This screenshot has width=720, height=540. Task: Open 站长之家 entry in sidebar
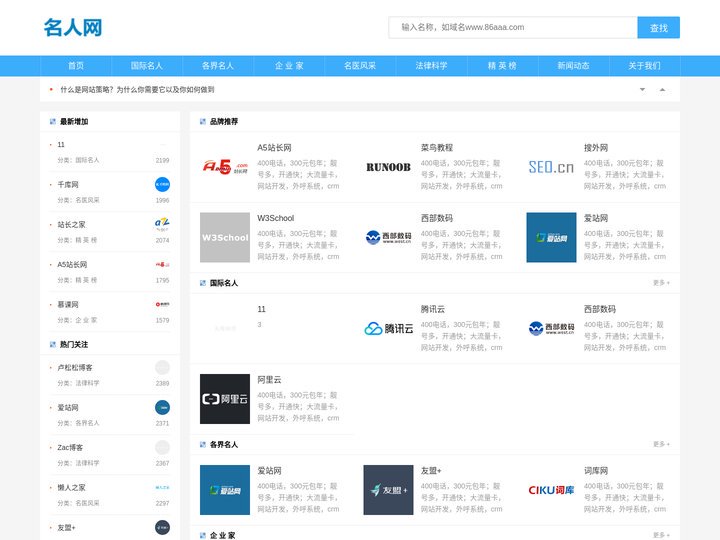tap(71, 225)
